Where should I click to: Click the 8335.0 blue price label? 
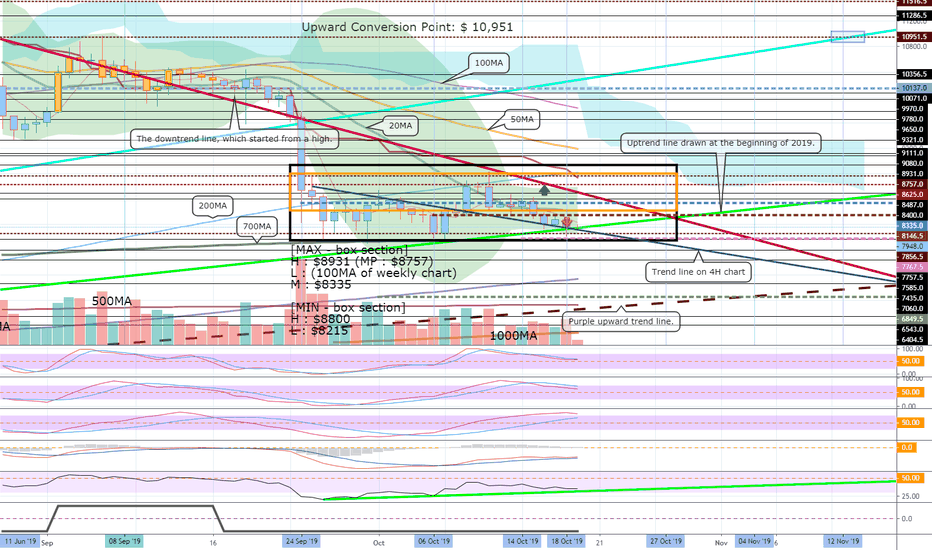912,226
